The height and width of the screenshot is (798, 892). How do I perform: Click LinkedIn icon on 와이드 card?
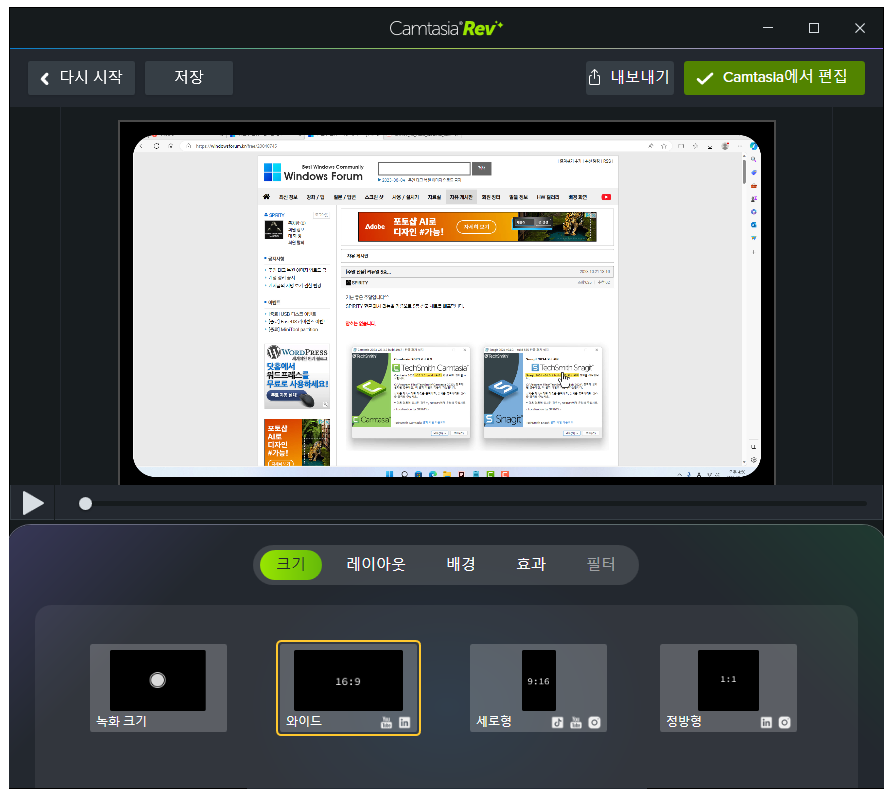coord(404,722)
